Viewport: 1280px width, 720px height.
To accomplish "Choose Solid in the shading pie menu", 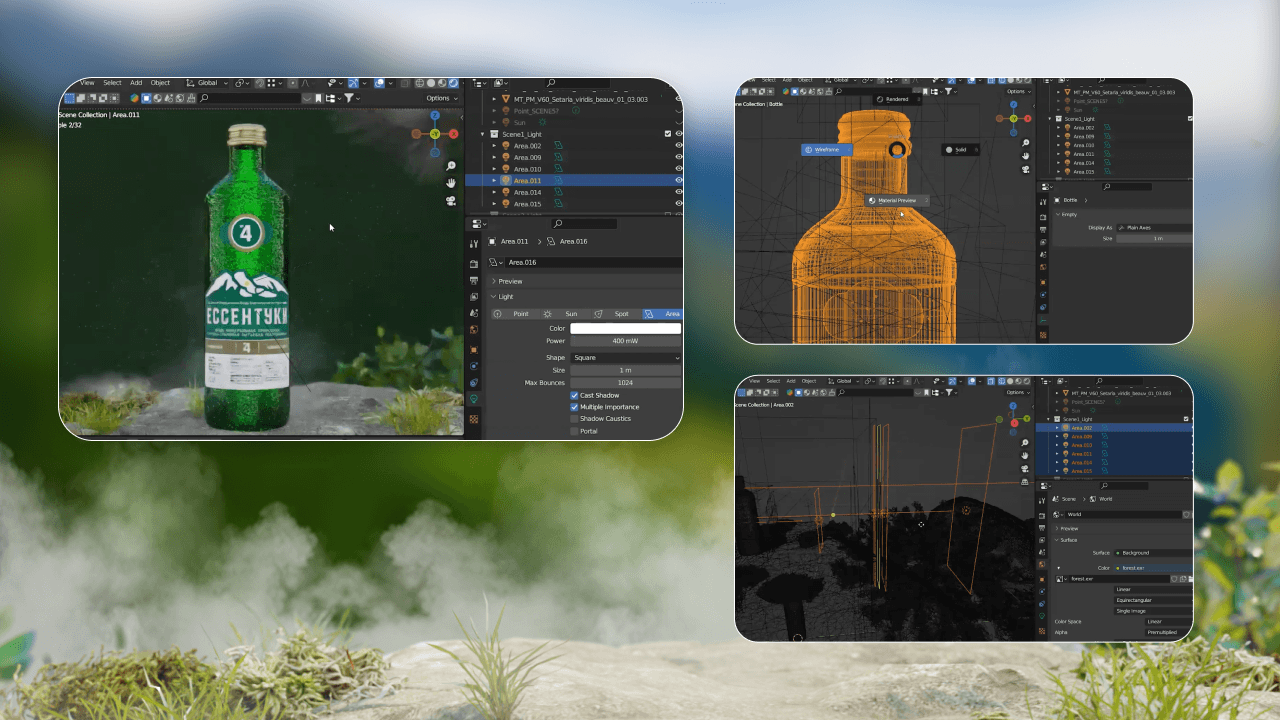I will 960,150.
